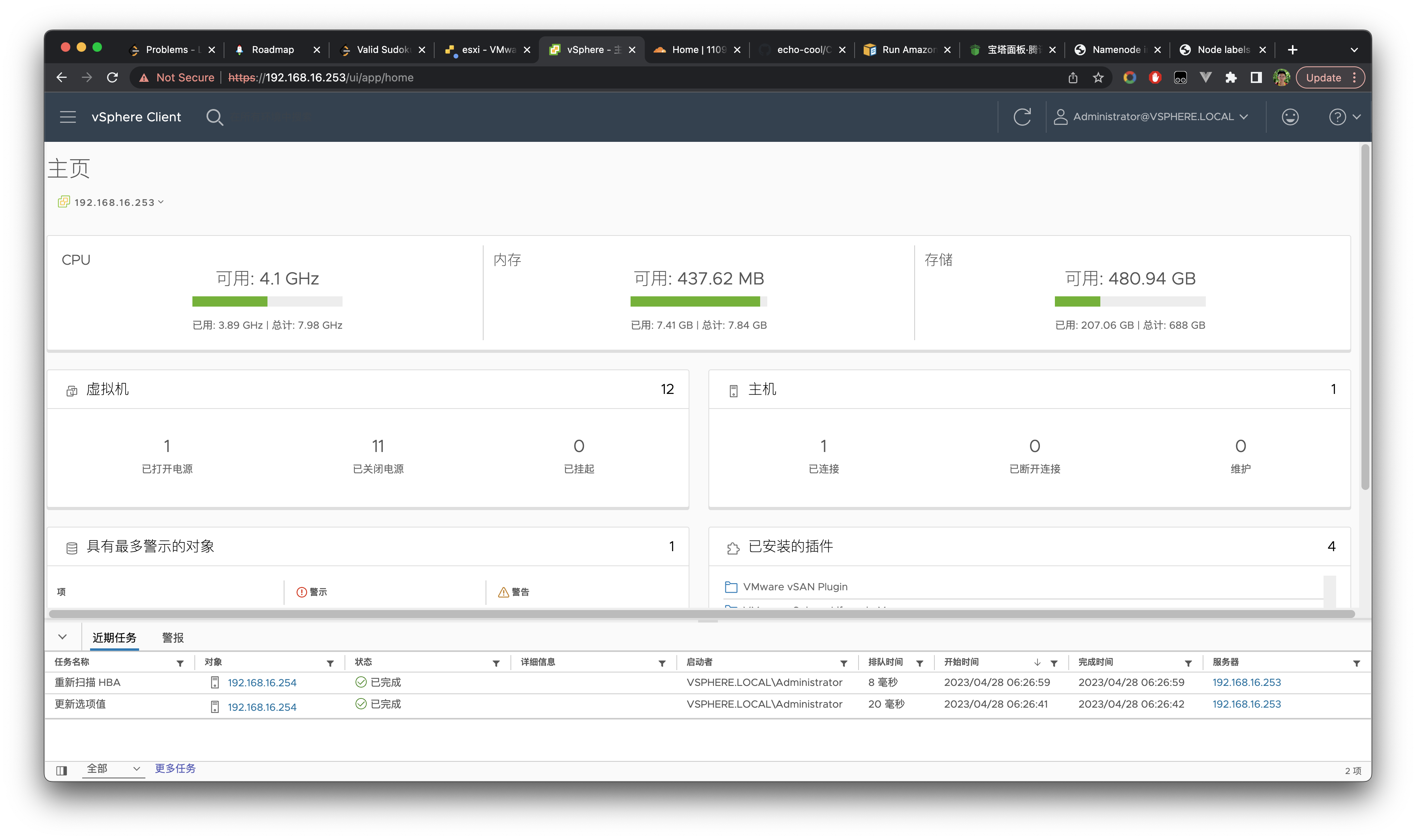Filter the 状态 column
The image size is (1416, 840).
click(496, 663)
